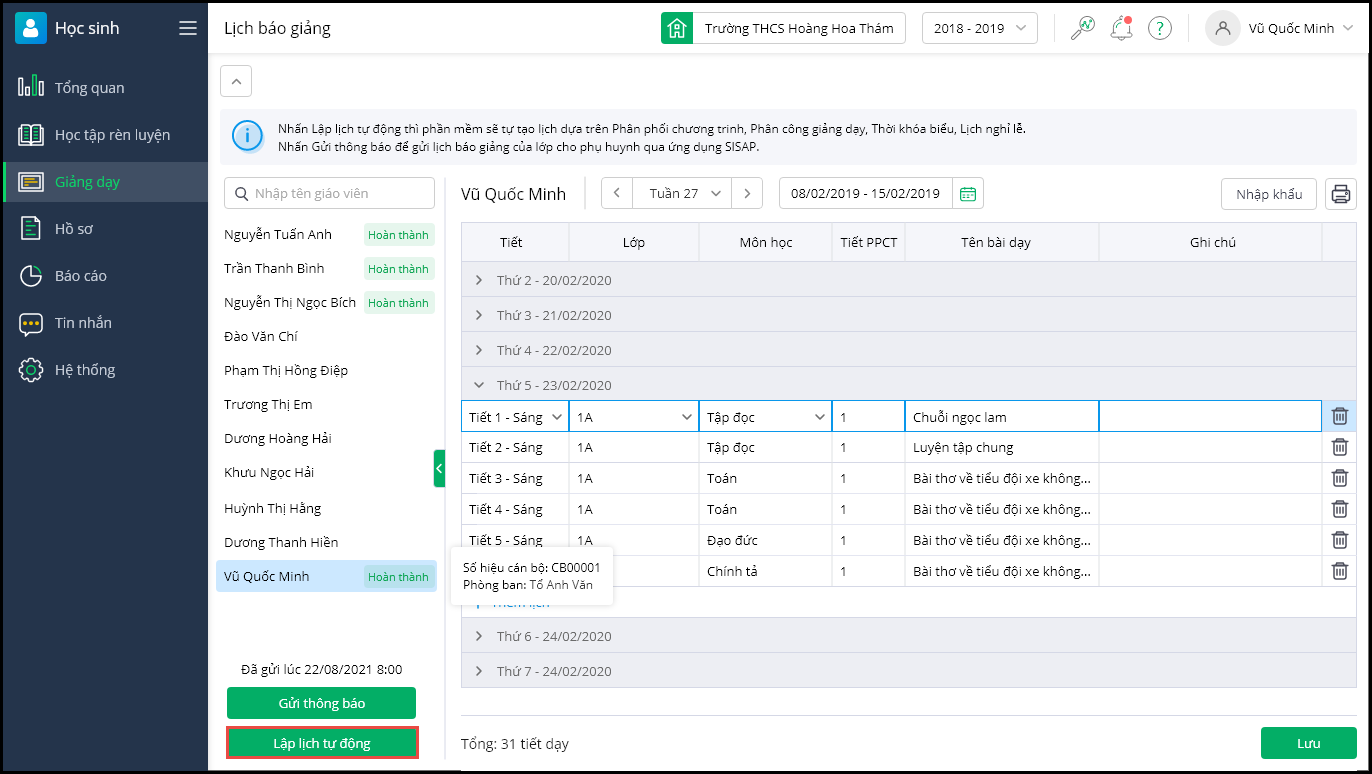The height and width of the screenshot is (774, 1372).
Task: Open the calendar date picker icon
Action: (x=967, y=194)
